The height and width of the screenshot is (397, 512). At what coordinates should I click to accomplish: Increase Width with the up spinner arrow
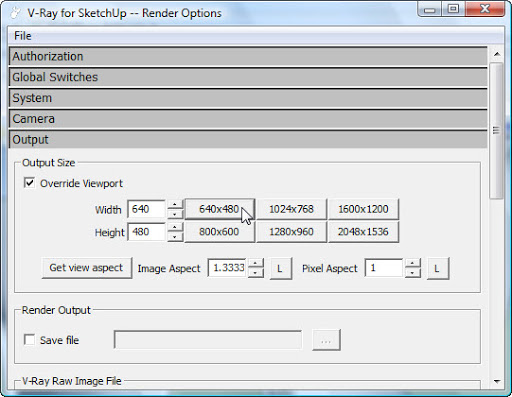point(175,204)
